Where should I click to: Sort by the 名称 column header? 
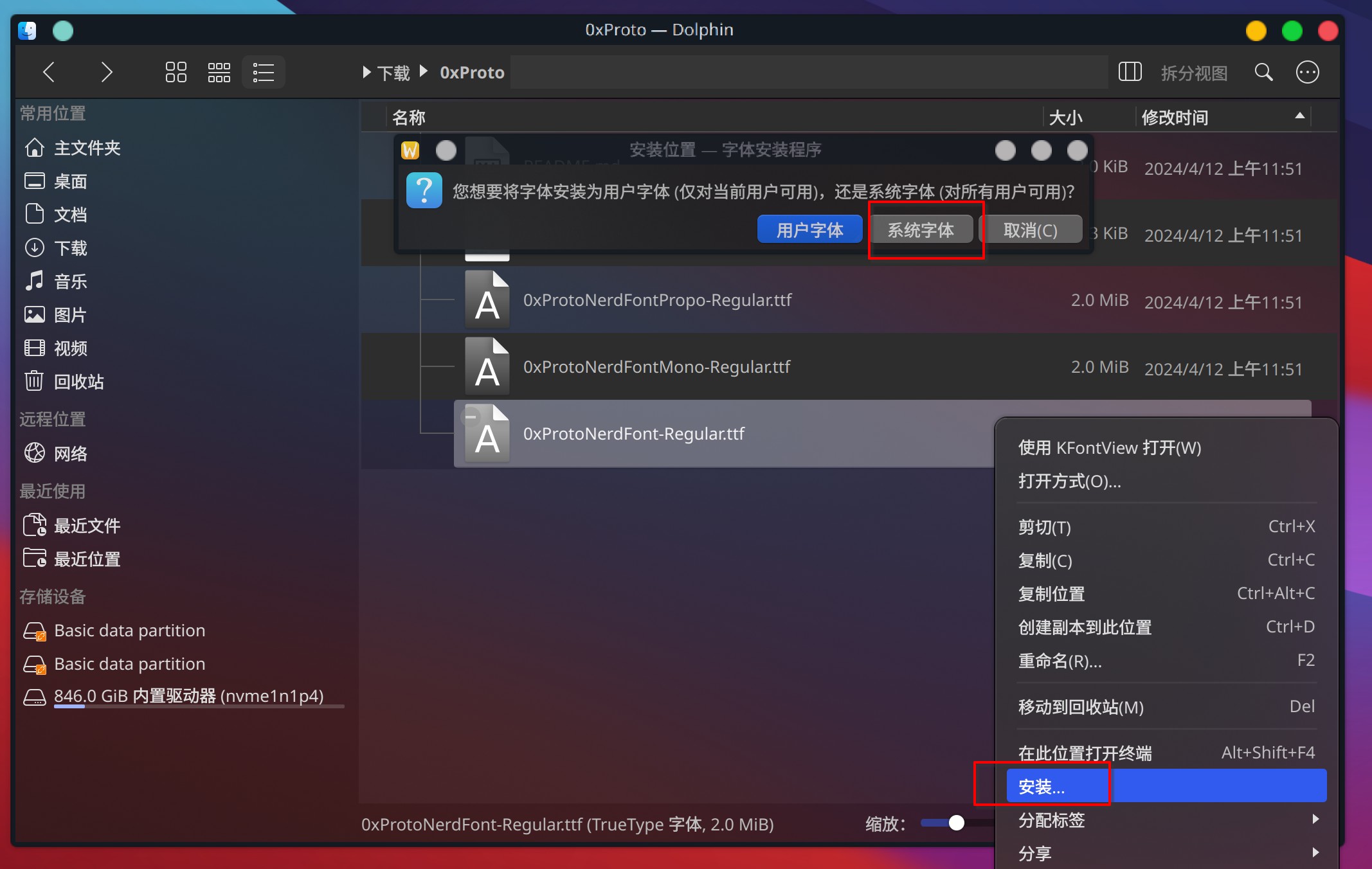(715, 118)
